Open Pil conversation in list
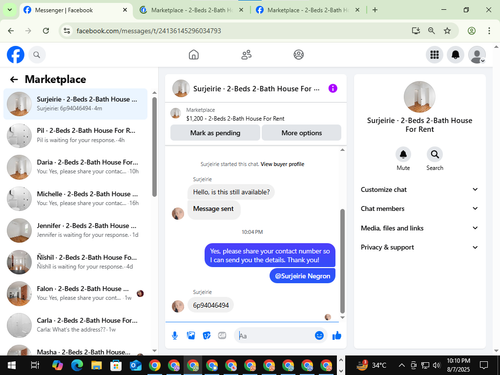 [x=75, y=135]
